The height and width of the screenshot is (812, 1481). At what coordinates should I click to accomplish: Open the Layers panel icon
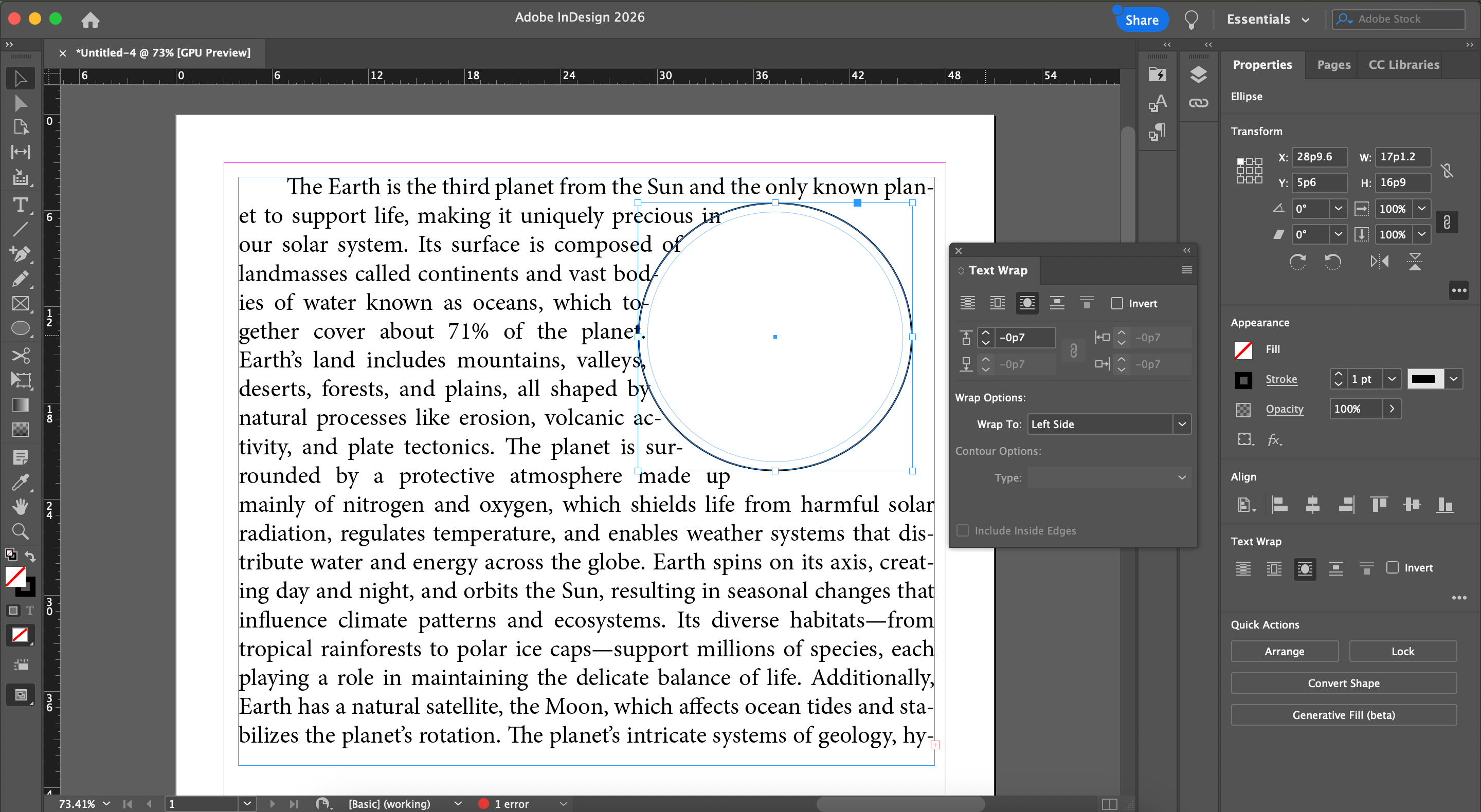[x=1198, y=75]
